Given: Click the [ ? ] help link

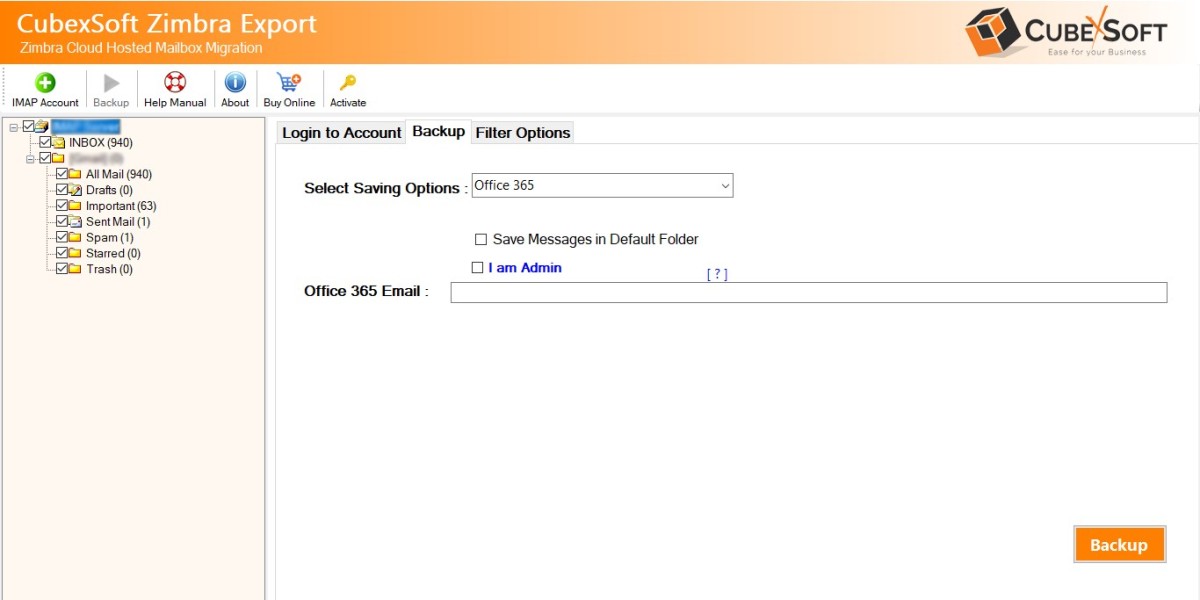Looking at the screenshot, I should [x=717, y=274].
